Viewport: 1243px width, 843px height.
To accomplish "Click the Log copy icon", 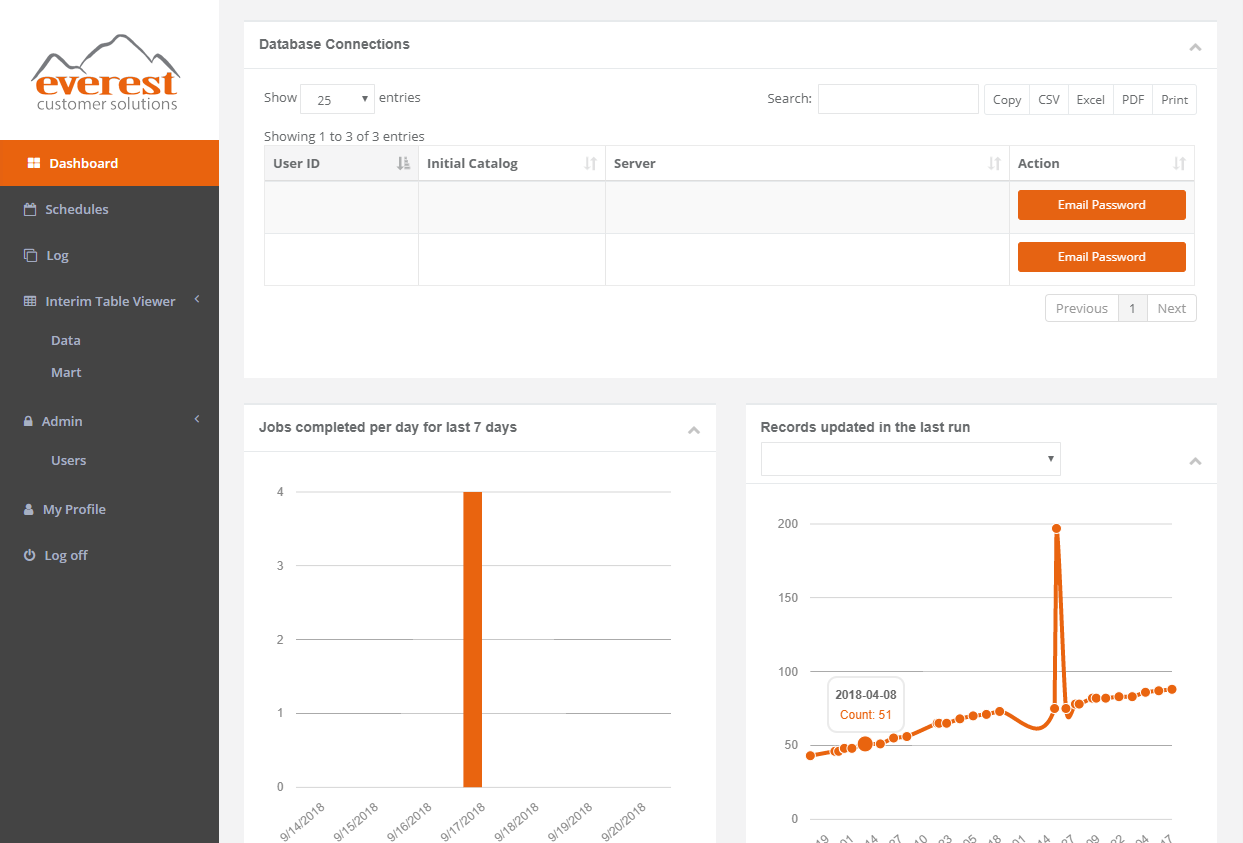I will click(x=30, y=255).
